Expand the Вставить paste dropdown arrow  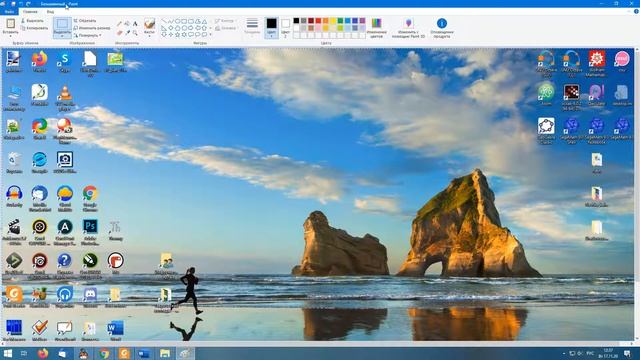point(10,36)
